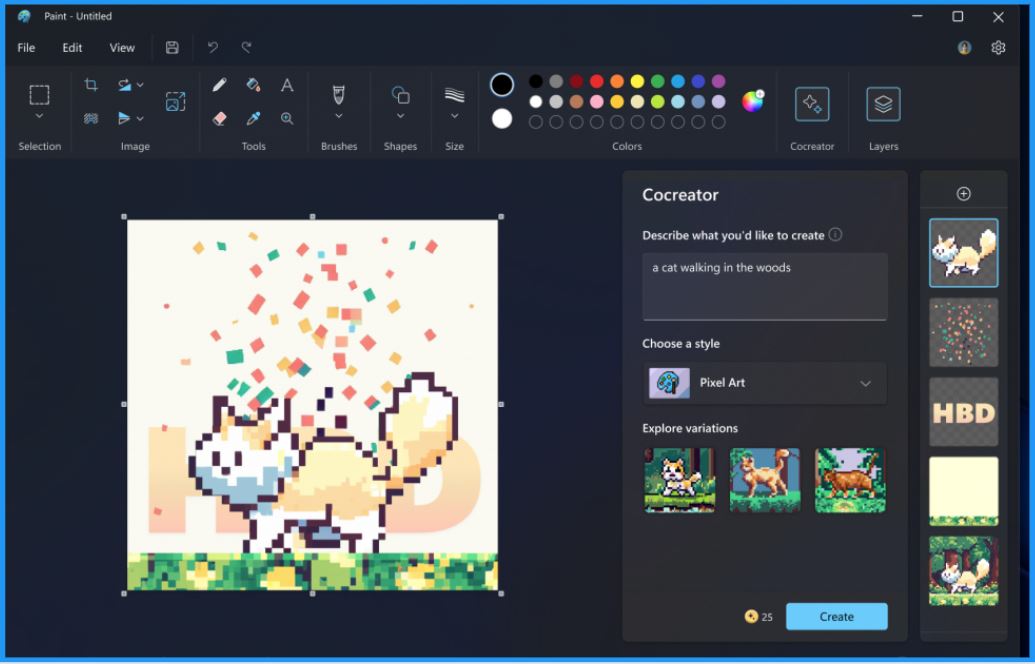
Task: Click the Save icon
Action: coord(172,48)
